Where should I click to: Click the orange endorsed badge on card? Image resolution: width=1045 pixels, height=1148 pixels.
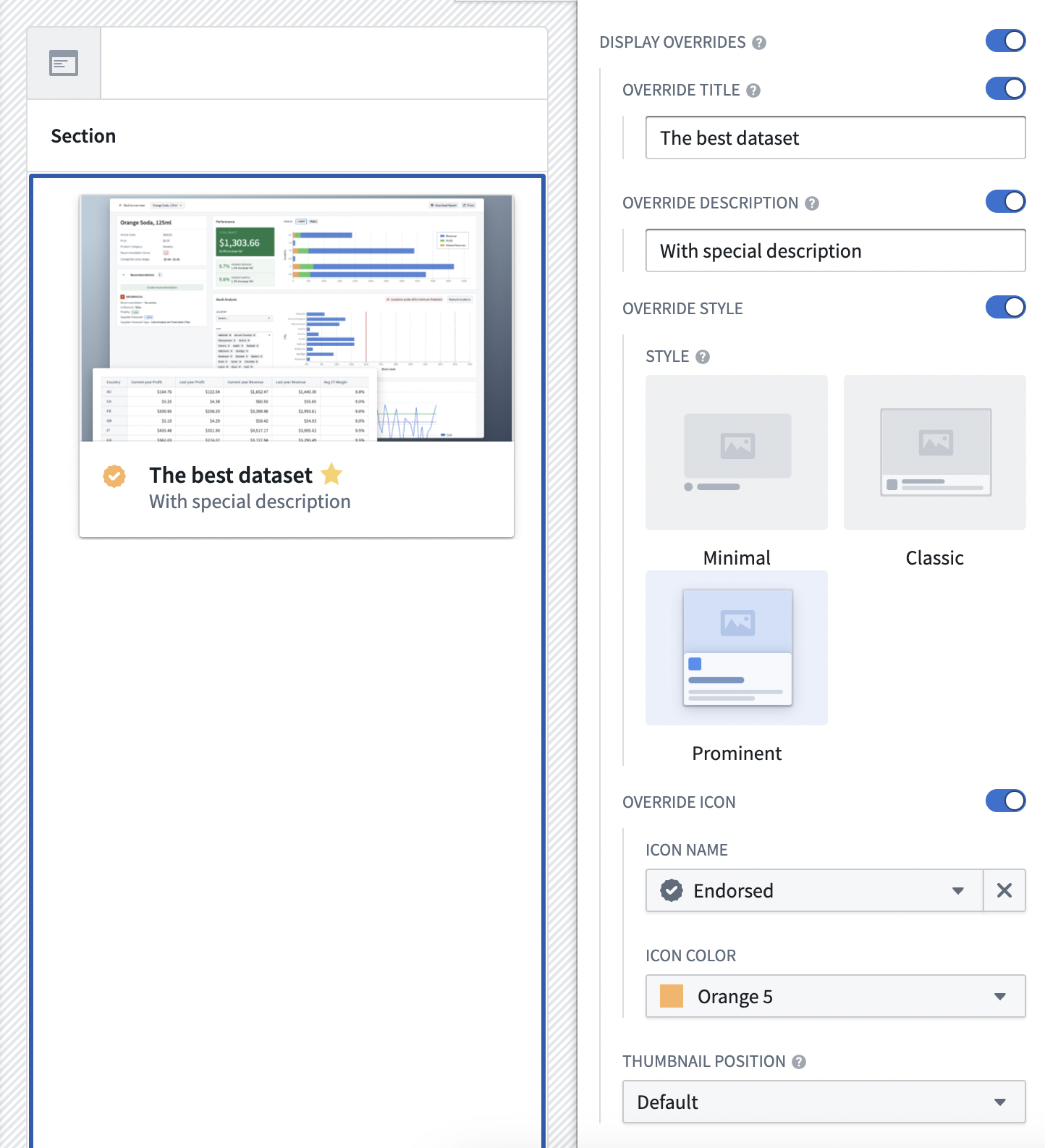tap(114, 476)
